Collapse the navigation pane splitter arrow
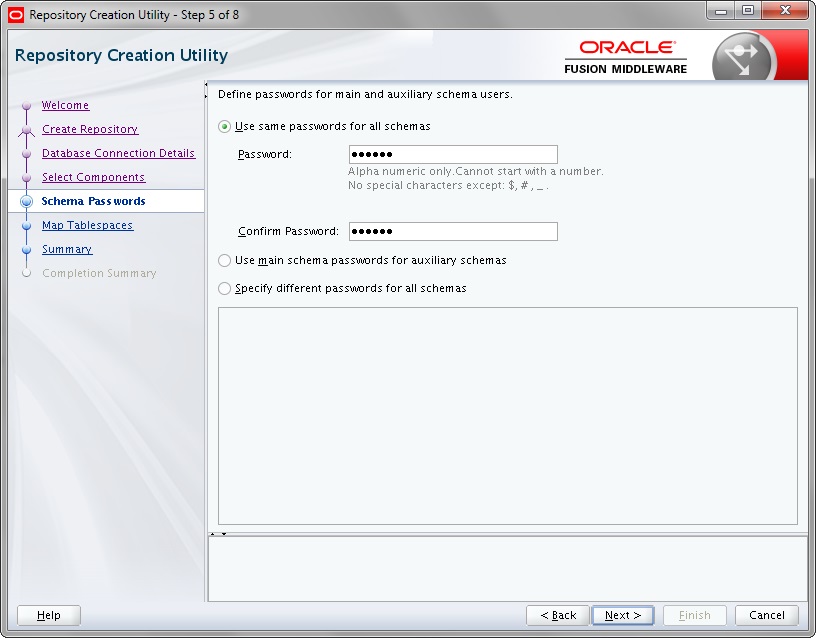Screen dimensions: 816x638 (206, 84)
